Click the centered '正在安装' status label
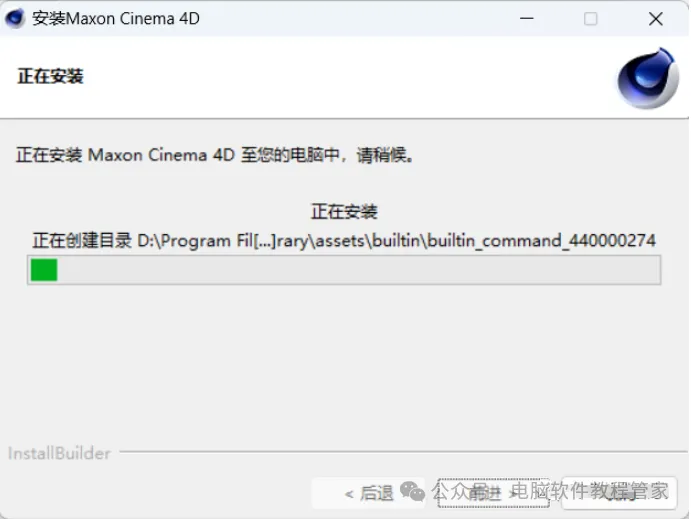 [344, 212]
